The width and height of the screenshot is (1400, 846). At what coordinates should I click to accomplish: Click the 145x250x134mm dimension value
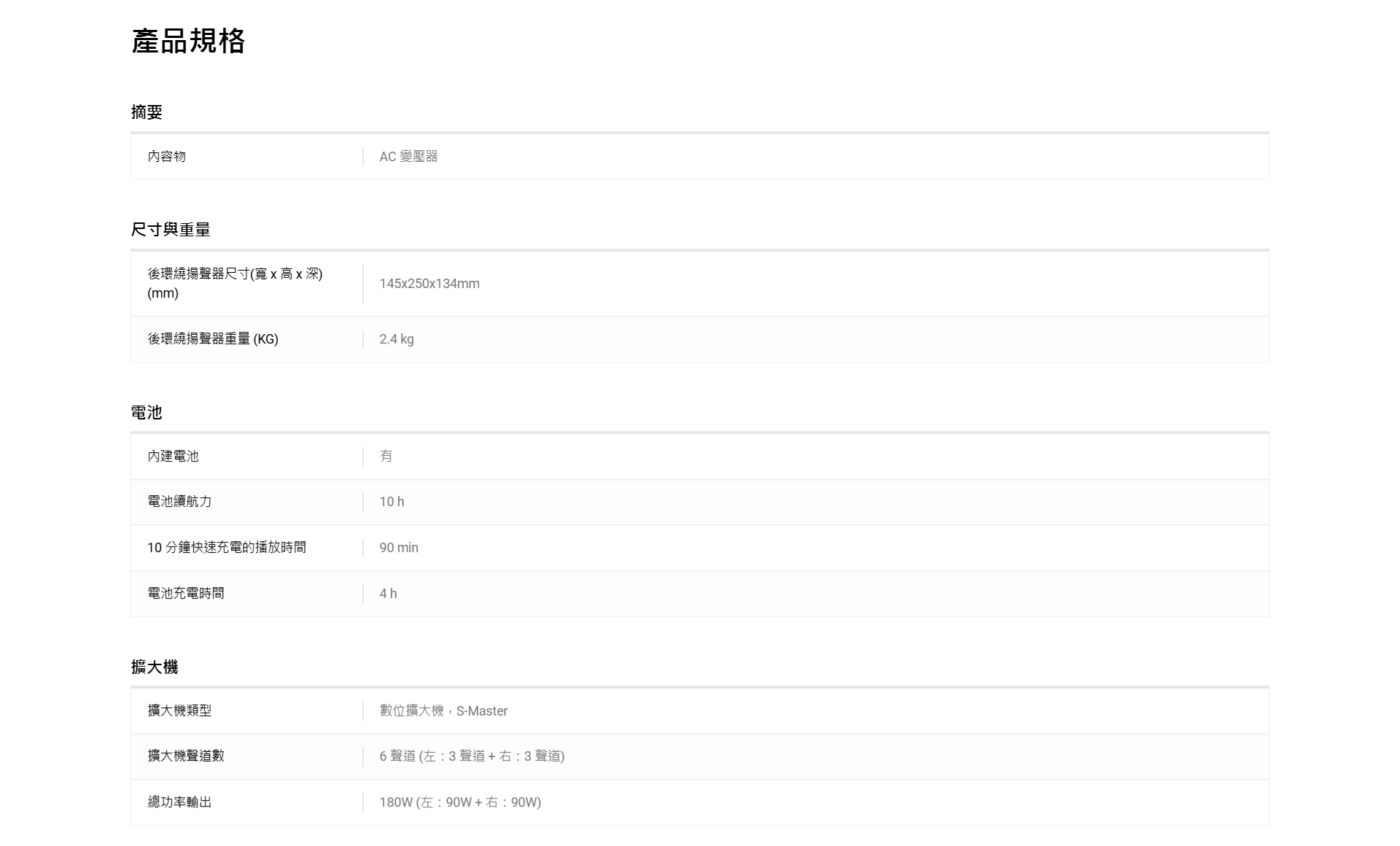(x=429, y=284)
